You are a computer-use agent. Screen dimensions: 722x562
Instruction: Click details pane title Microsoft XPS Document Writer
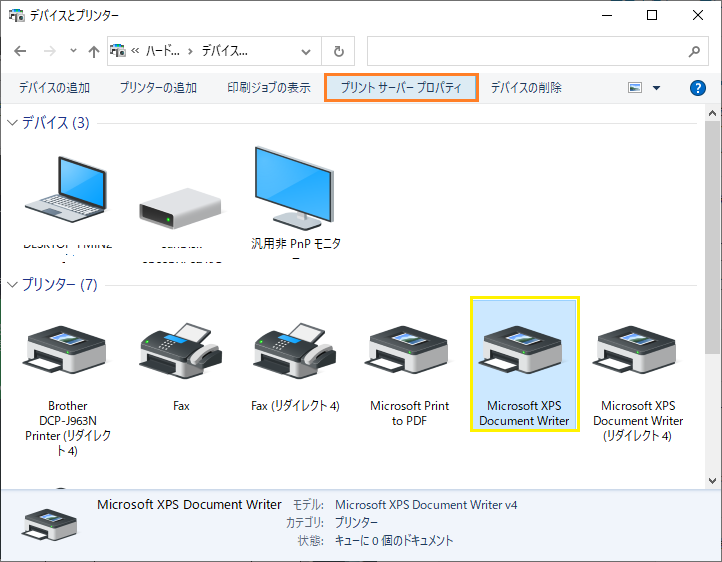189,504
